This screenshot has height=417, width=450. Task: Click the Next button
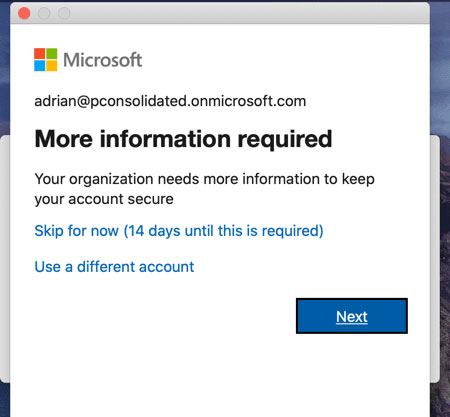[x=352, y=316]
